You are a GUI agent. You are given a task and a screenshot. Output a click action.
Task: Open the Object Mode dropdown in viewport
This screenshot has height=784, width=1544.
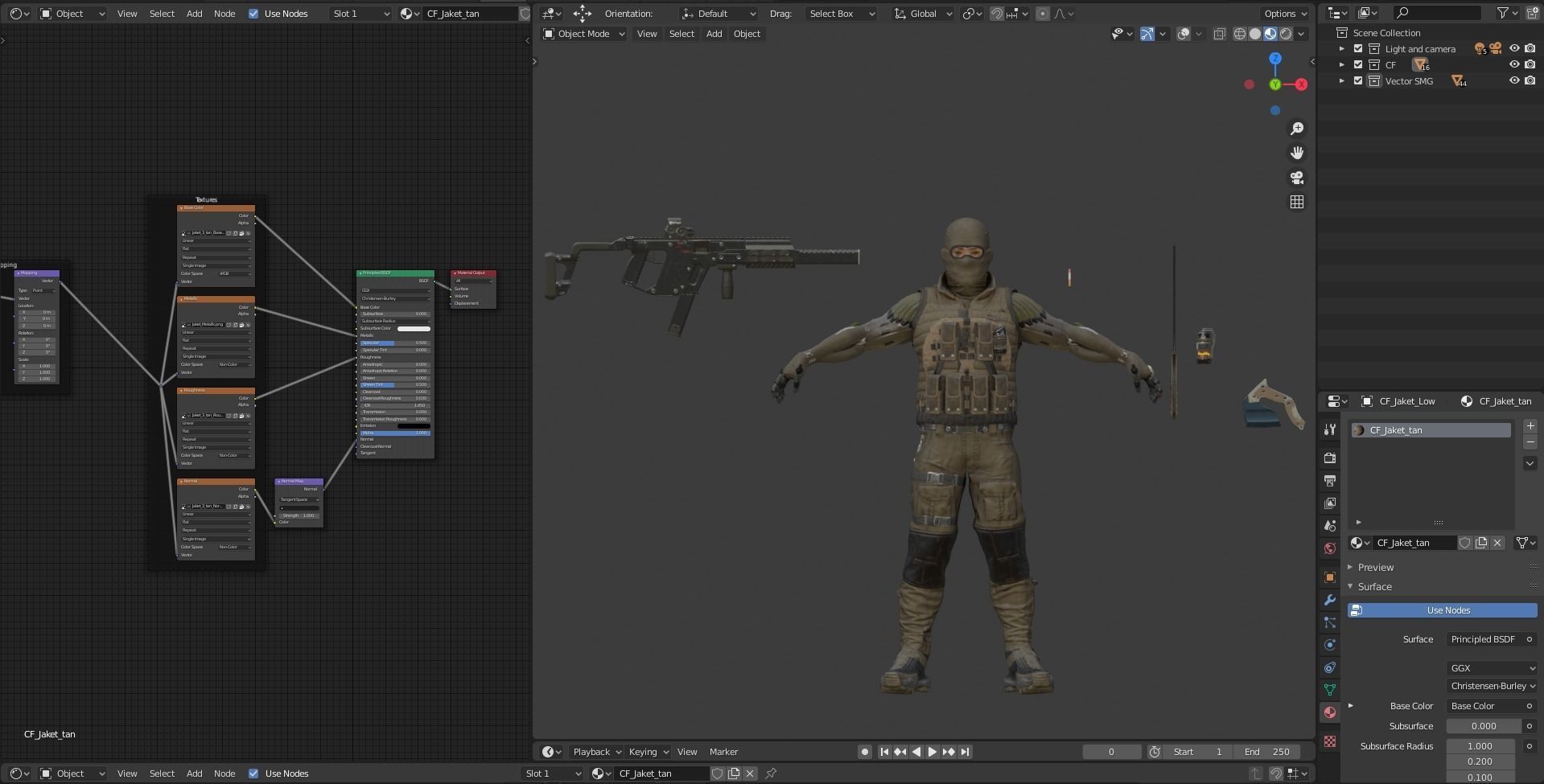click(584, 34)
